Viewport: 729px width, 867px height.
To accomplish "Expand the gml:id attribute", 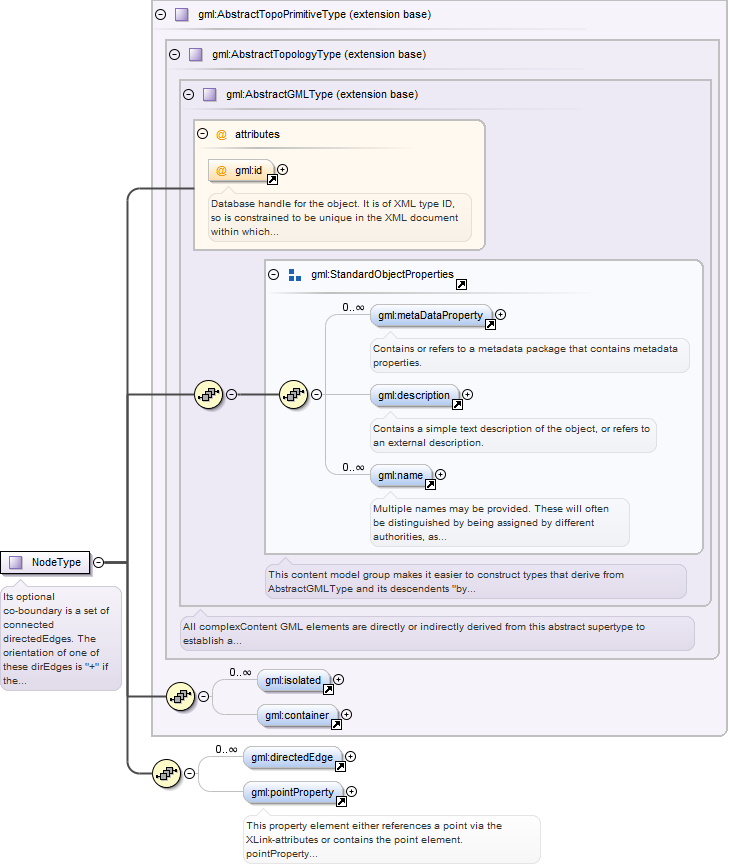I will [x=283, y=170].
